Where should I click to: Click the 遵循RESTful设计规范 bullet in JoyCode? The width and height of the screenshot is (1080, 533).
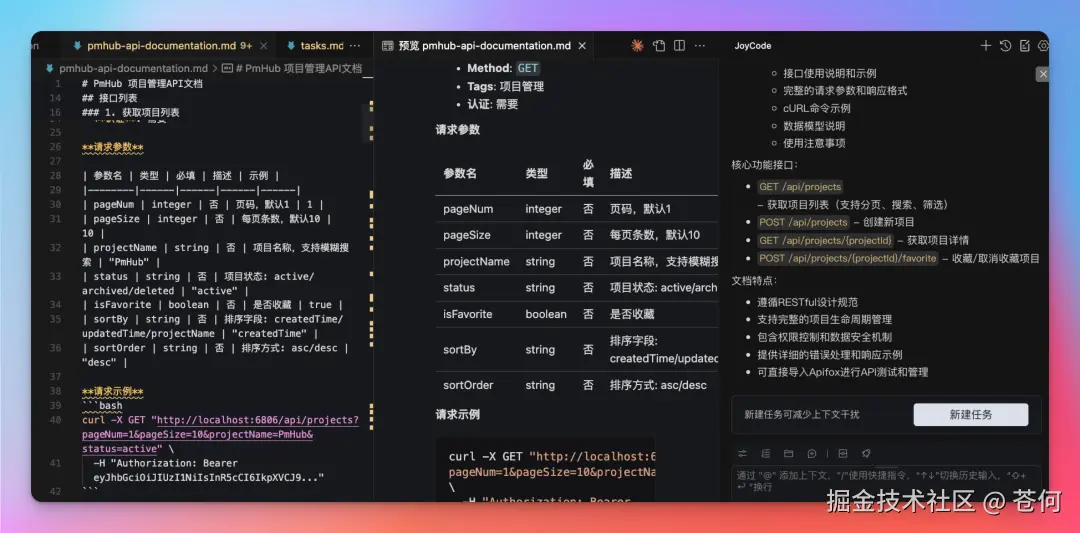click(x=807, y=302)
